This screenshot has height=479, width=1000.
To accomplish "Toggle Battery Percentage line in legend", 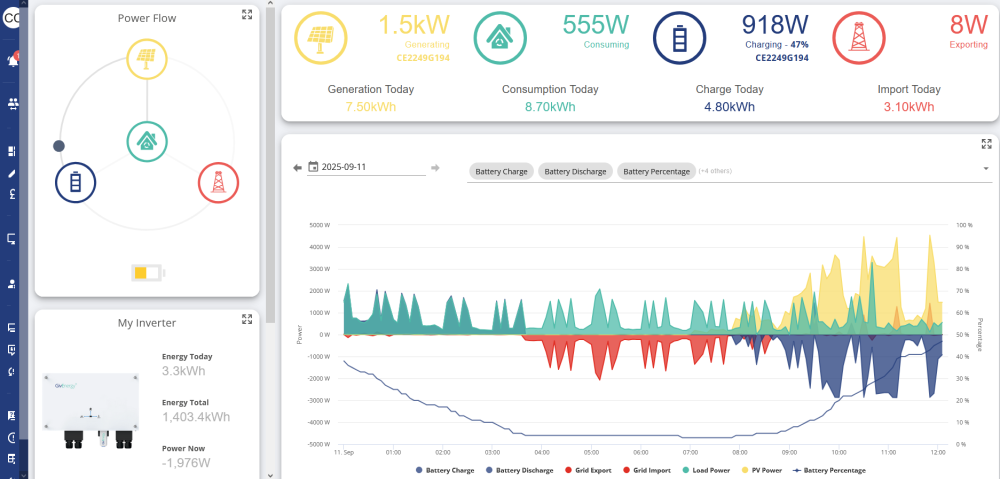I will [x=828, y=470].
